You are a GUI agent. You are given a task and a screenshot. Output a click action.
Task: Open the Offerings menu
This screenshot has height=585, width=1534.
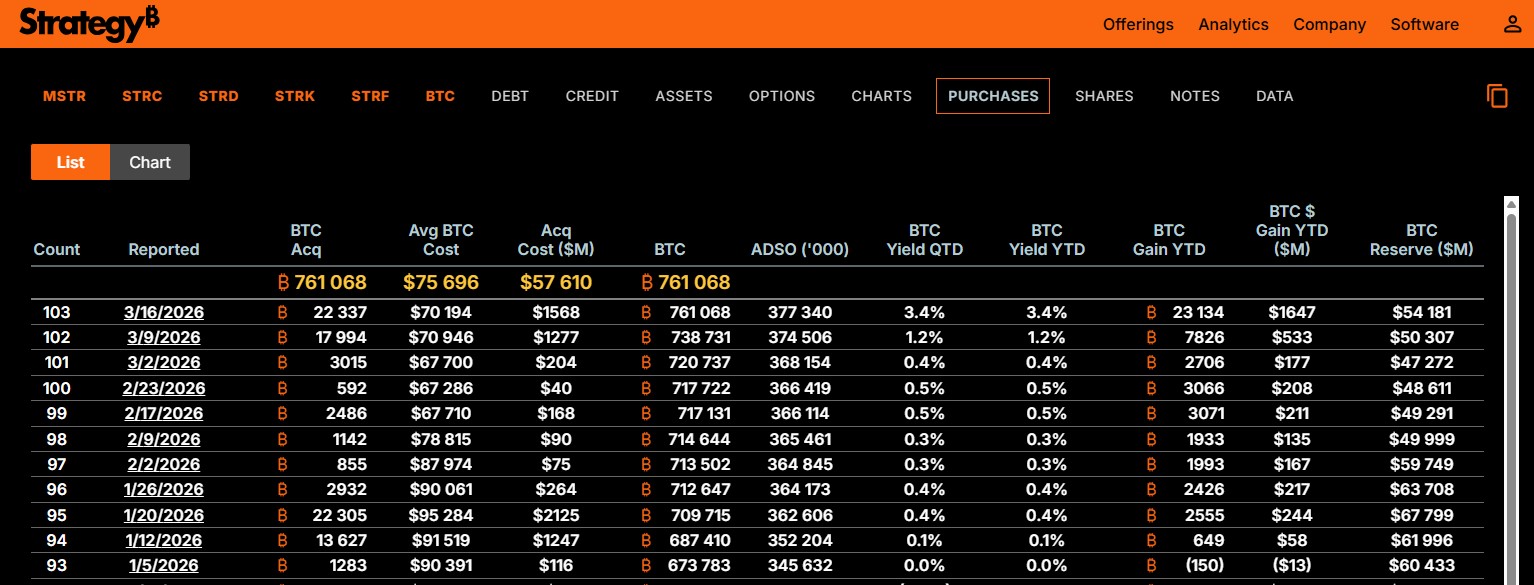[1138, 24]
